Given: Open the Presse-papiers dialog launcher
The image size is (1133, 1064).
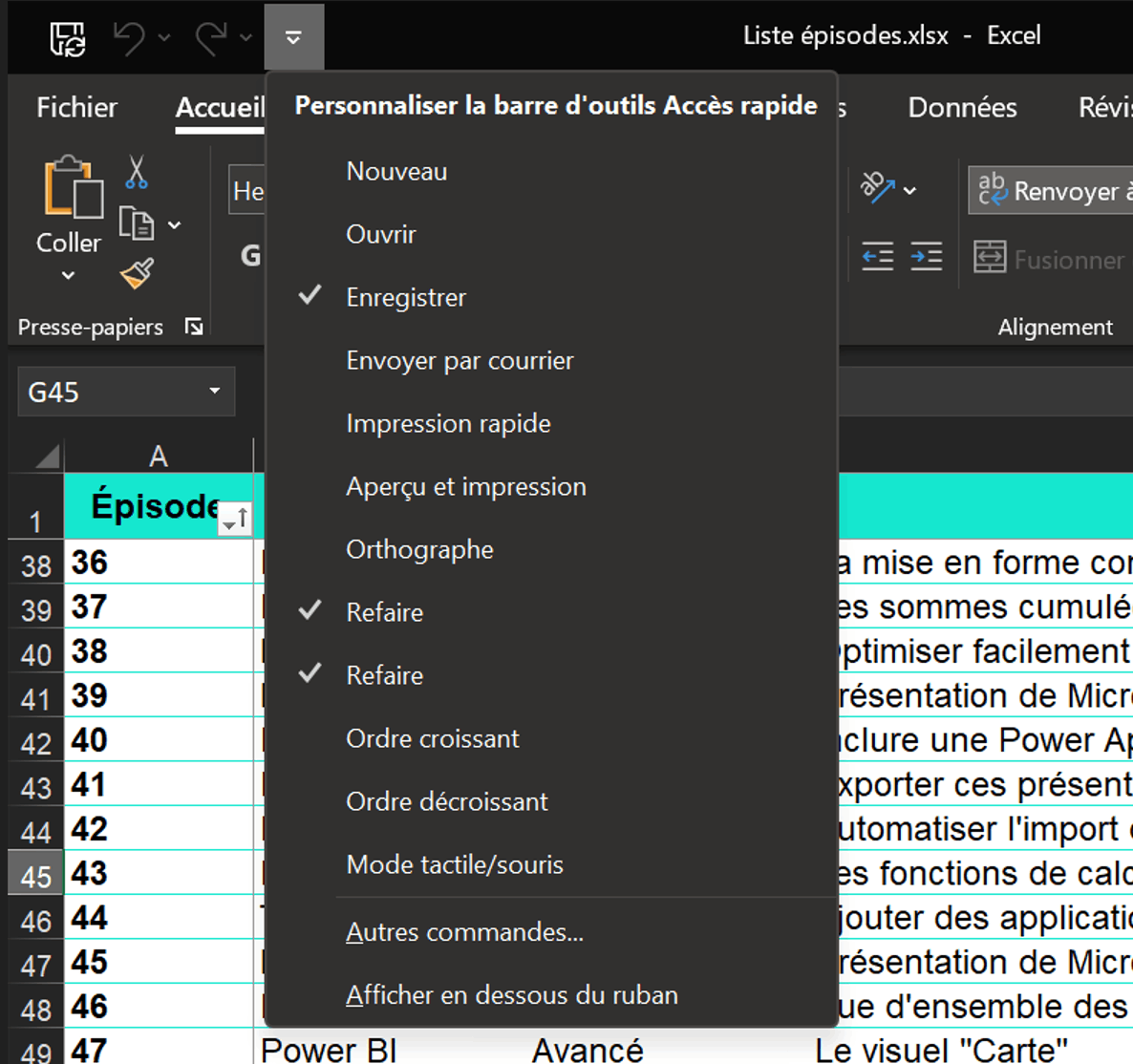Looking at the screenshot, I should (194, 328).
